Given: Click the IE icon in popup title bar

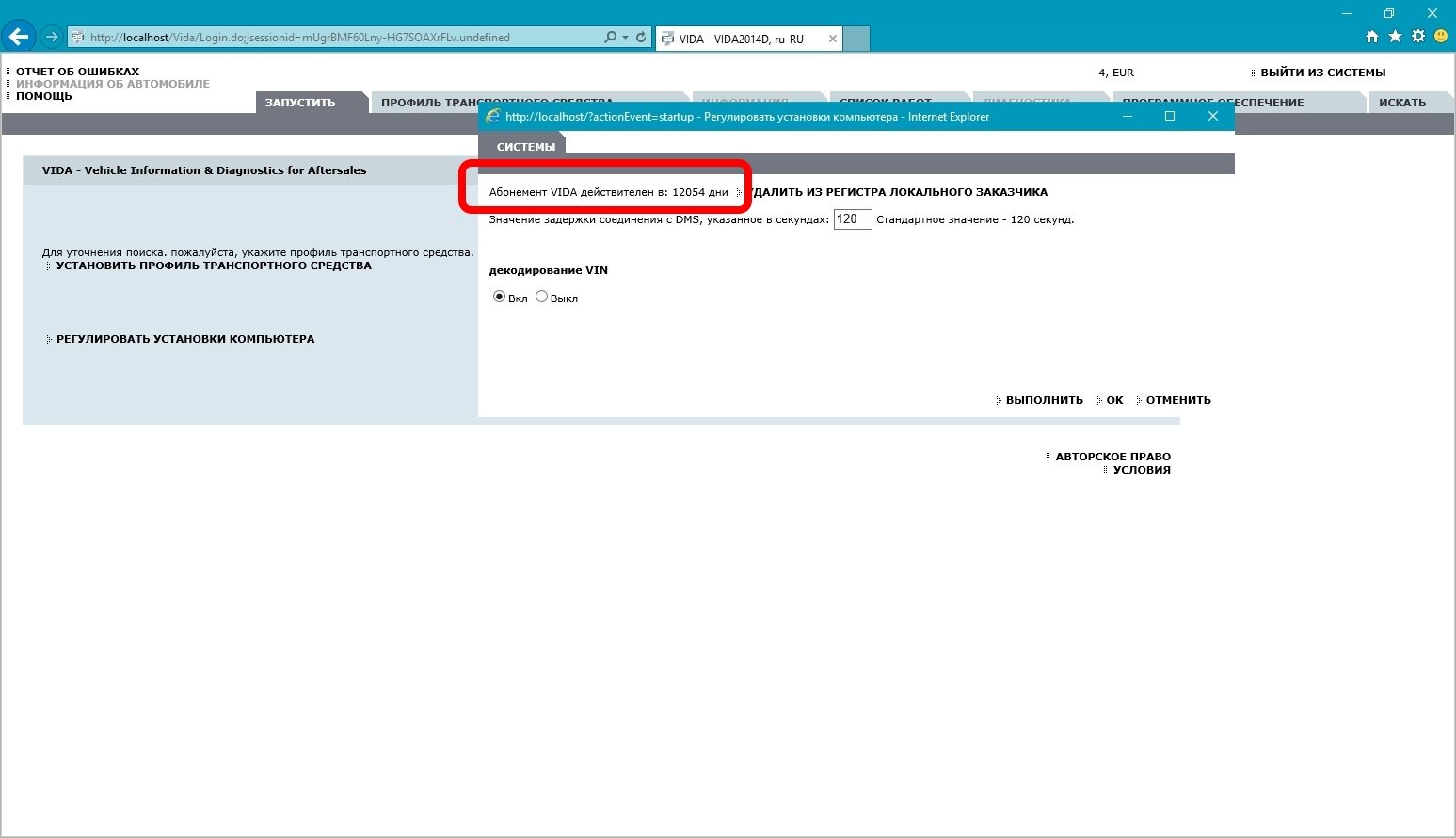Looking at the screenshot, I should 492,116.
